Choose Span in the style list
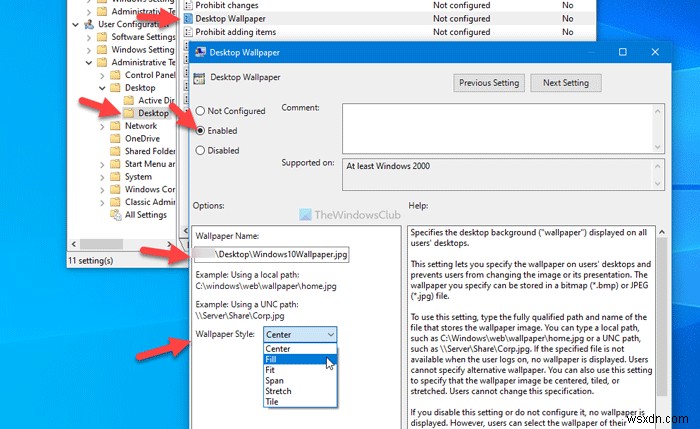Screen dimensions: 700x429 (300, 380)
